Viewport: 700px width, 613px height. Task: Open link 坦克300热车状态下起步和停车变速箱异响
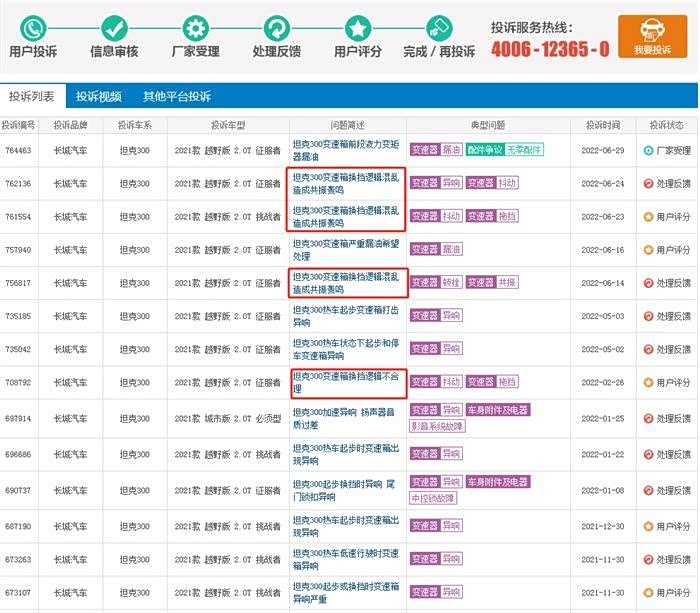346,349
